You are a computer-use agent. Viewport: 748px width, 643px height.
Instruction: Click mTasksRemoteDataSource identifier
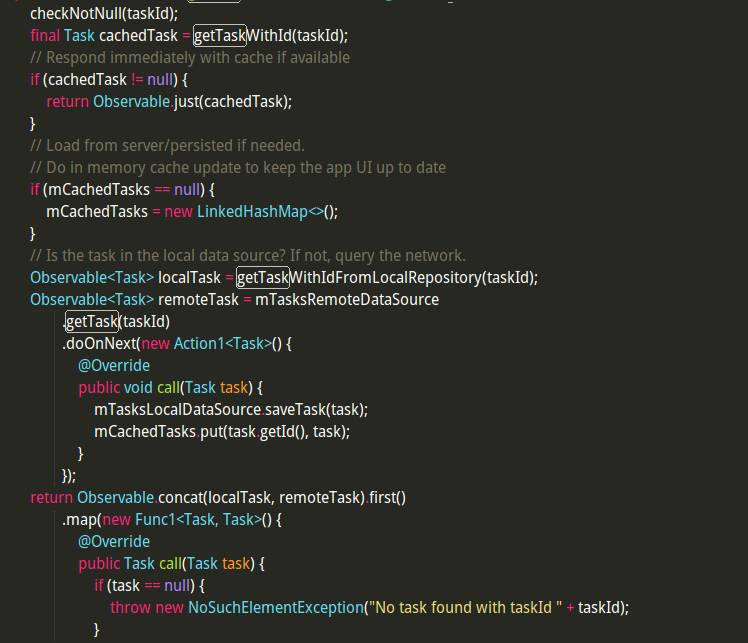tap(347, 299)
